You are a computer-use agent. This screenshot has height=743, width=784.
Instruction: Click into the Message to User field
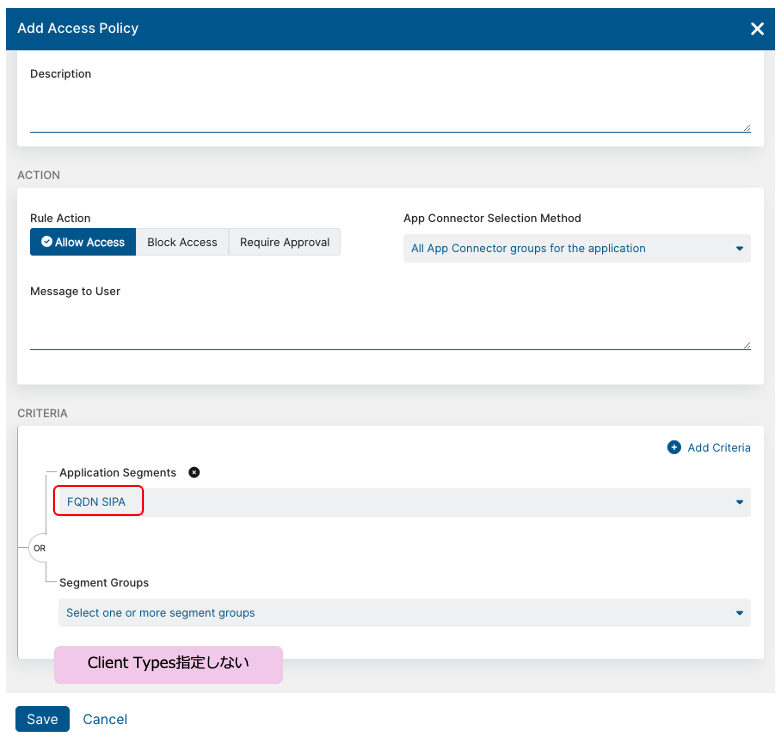[x=390, y=326]
